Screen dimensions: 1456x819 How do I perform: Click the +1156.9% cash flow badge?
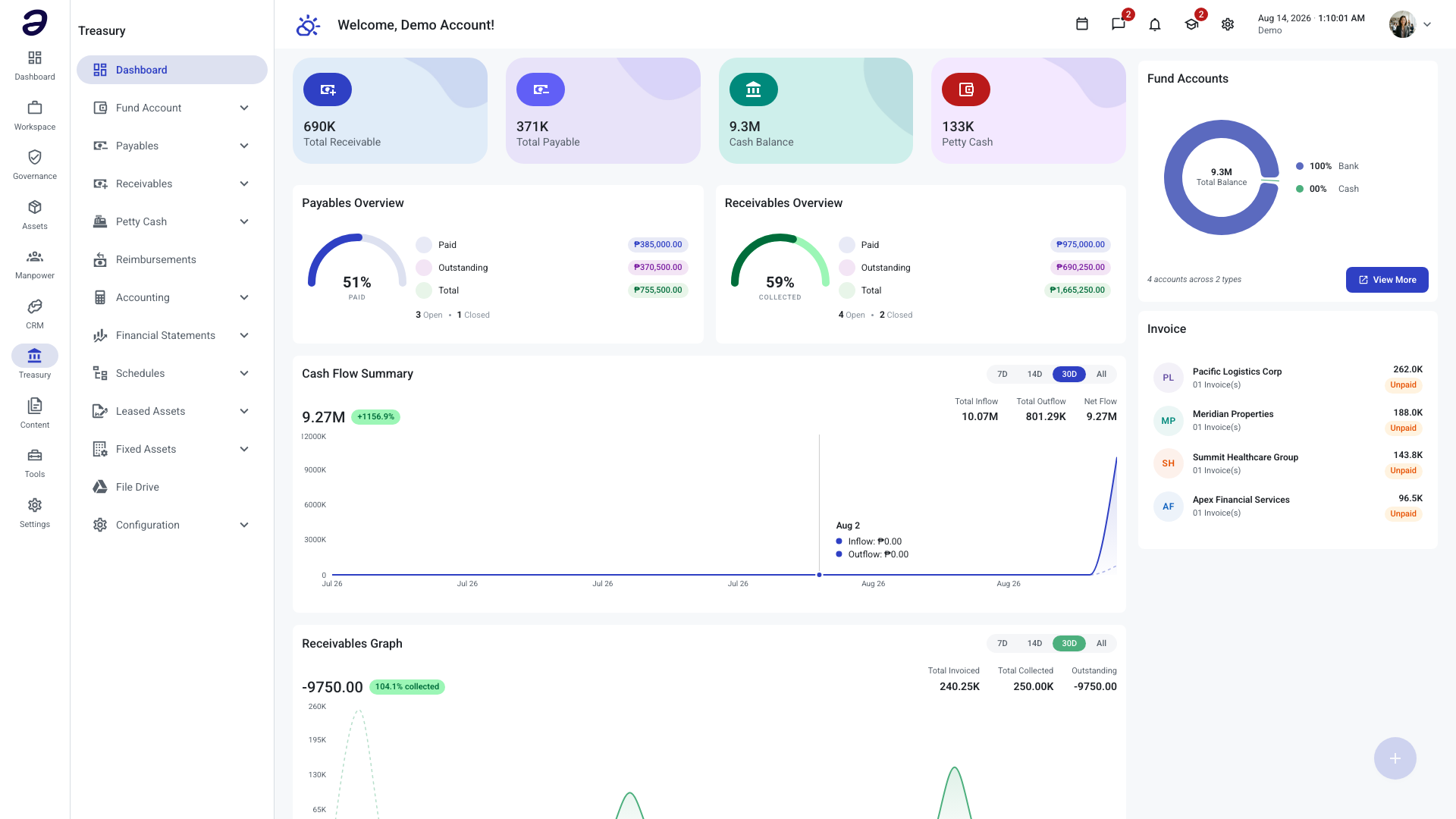(x=376, y=417)
